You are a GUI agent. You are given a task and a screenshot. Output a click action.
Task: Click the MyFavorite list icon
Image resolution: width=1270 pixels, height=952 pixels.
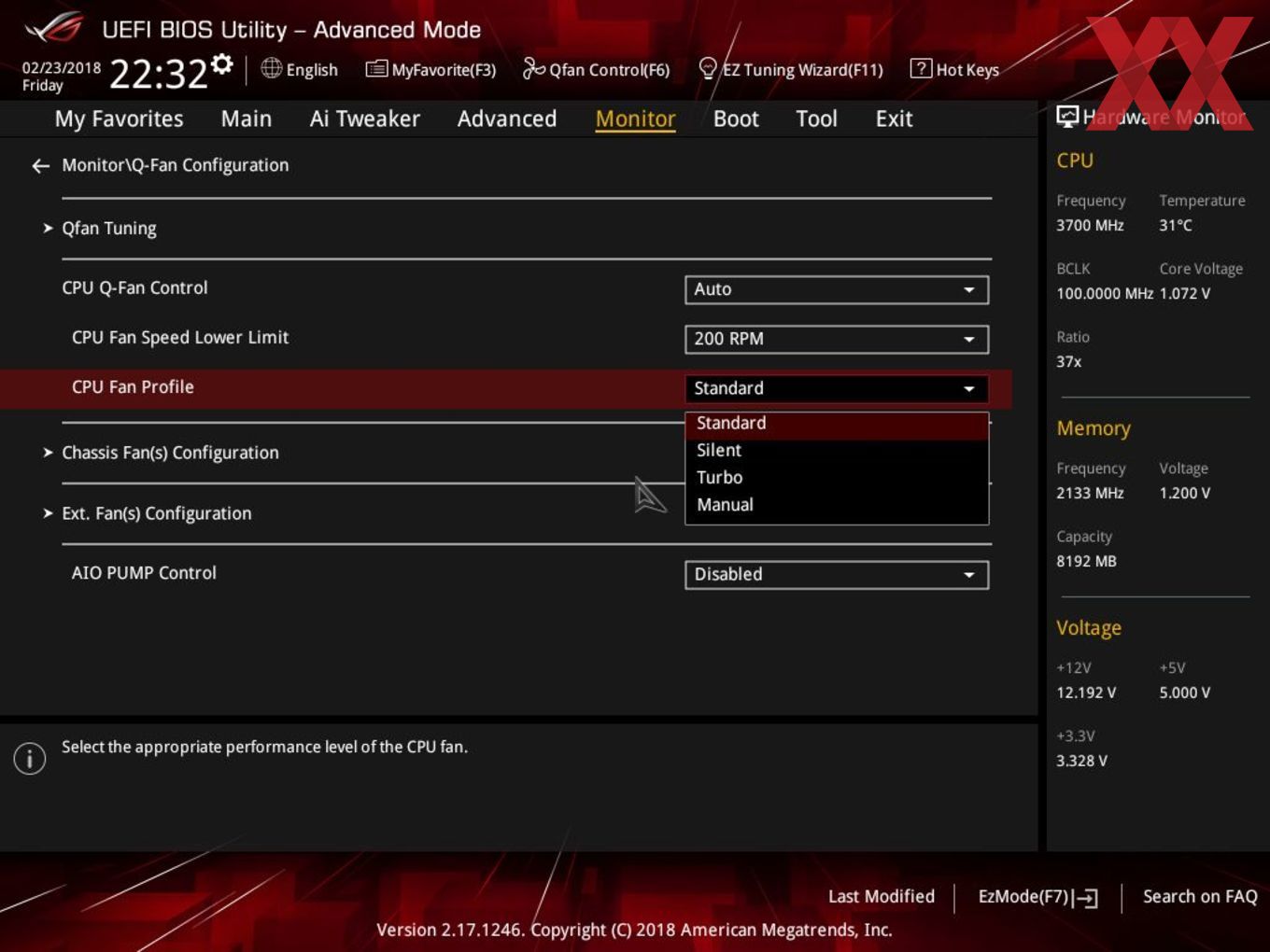376,69
